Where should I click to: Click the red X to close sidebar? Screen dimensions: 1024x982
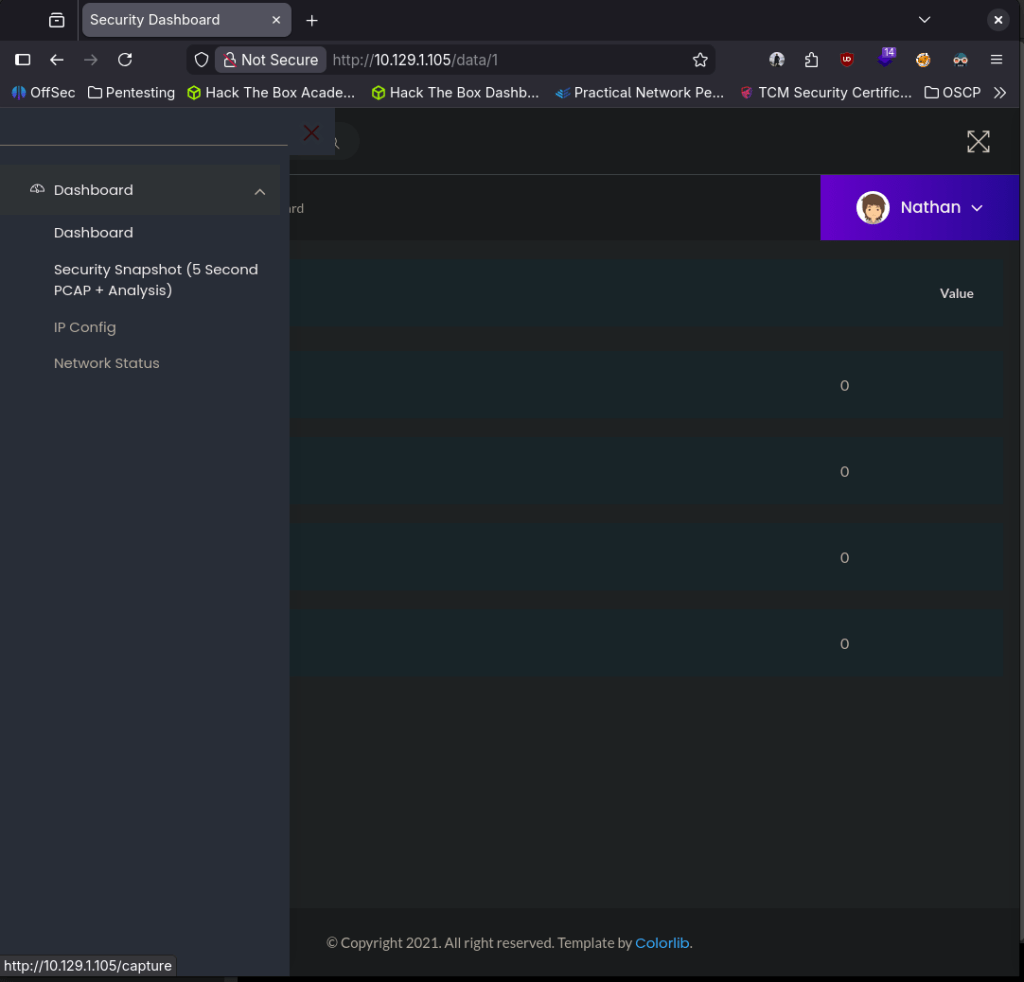pyautogui.click(x=311, y=133)
